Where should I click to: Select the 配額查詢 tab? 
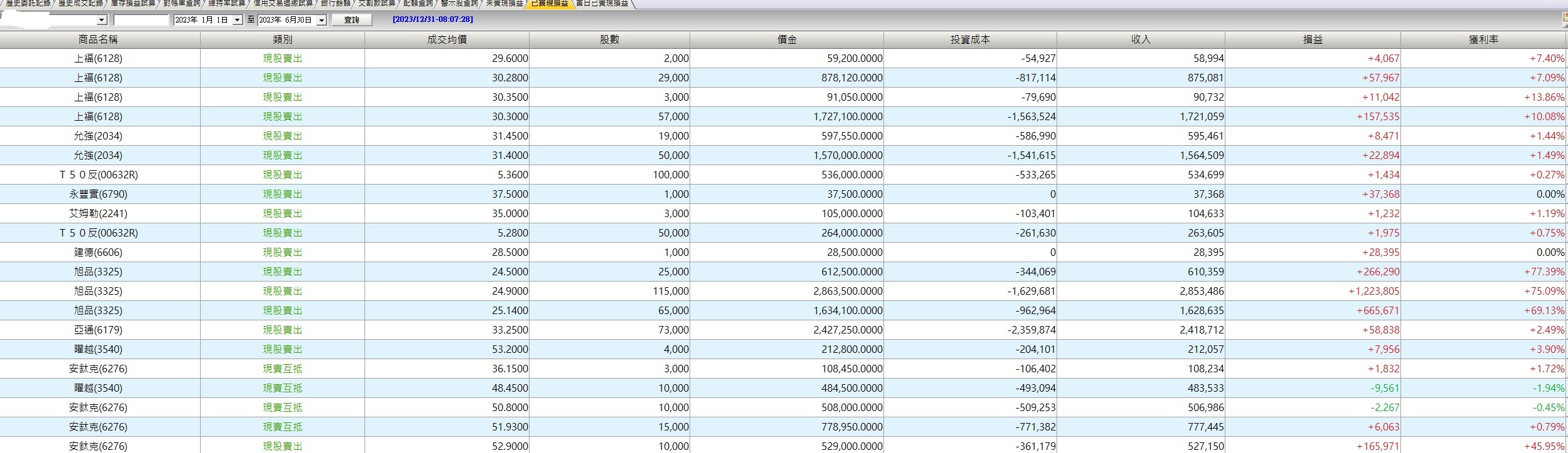(x=418, y=4)
